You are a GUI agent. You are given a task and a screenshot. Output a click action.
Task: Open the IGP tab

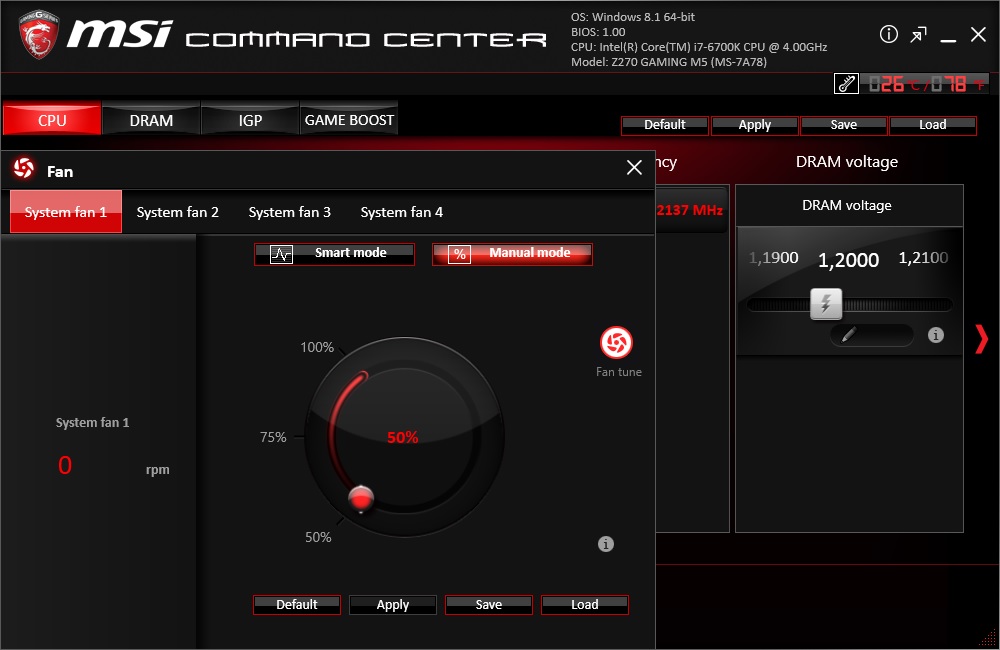click(x=250, y=119)
